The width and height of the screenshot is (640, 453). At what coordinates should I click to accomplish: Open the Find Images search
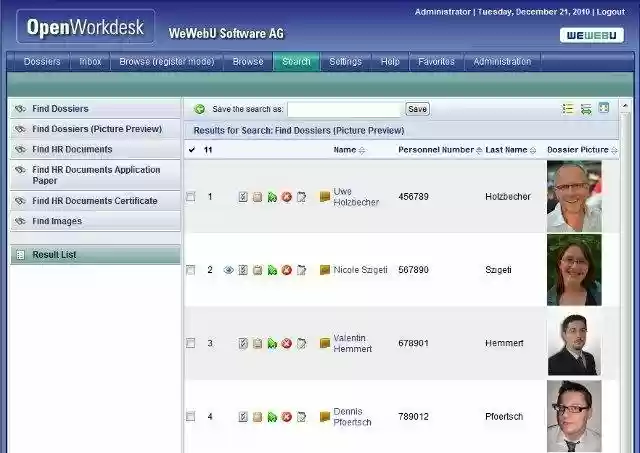[x=95, y=221]
